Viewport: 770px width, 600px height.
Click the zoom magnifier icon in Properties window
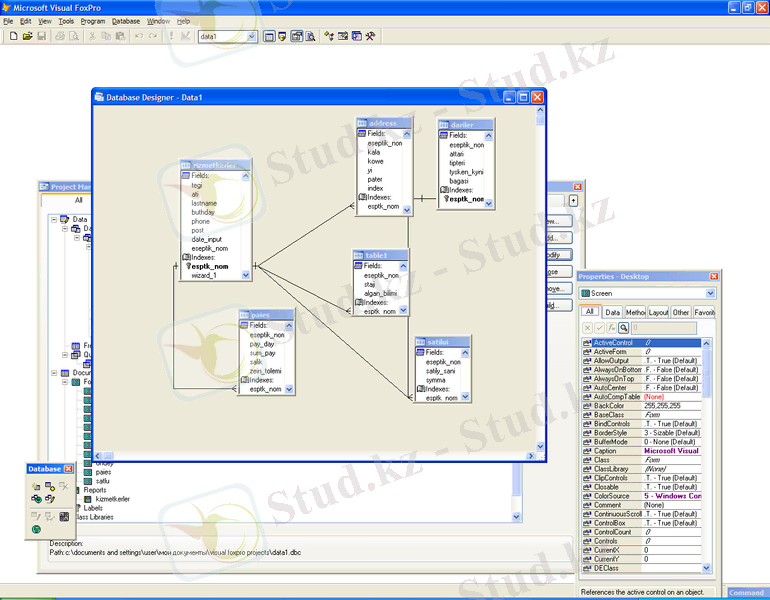click(x=623, y=327)
